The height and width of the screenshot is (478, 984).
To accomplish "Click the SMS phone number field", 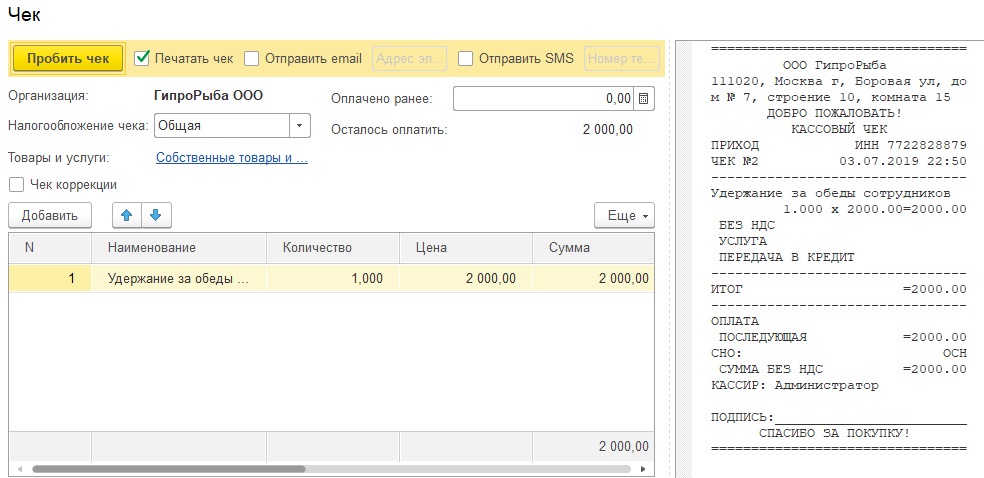I will click(x=621, y=58).
